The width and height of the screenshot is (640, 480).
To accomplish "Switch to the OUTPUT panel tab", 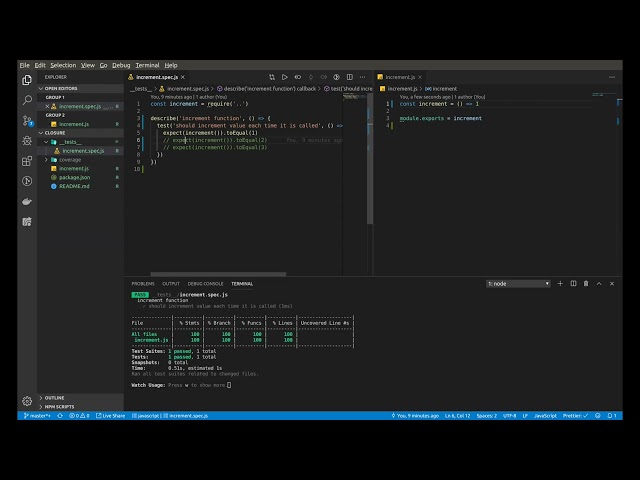I will (171, 284).
